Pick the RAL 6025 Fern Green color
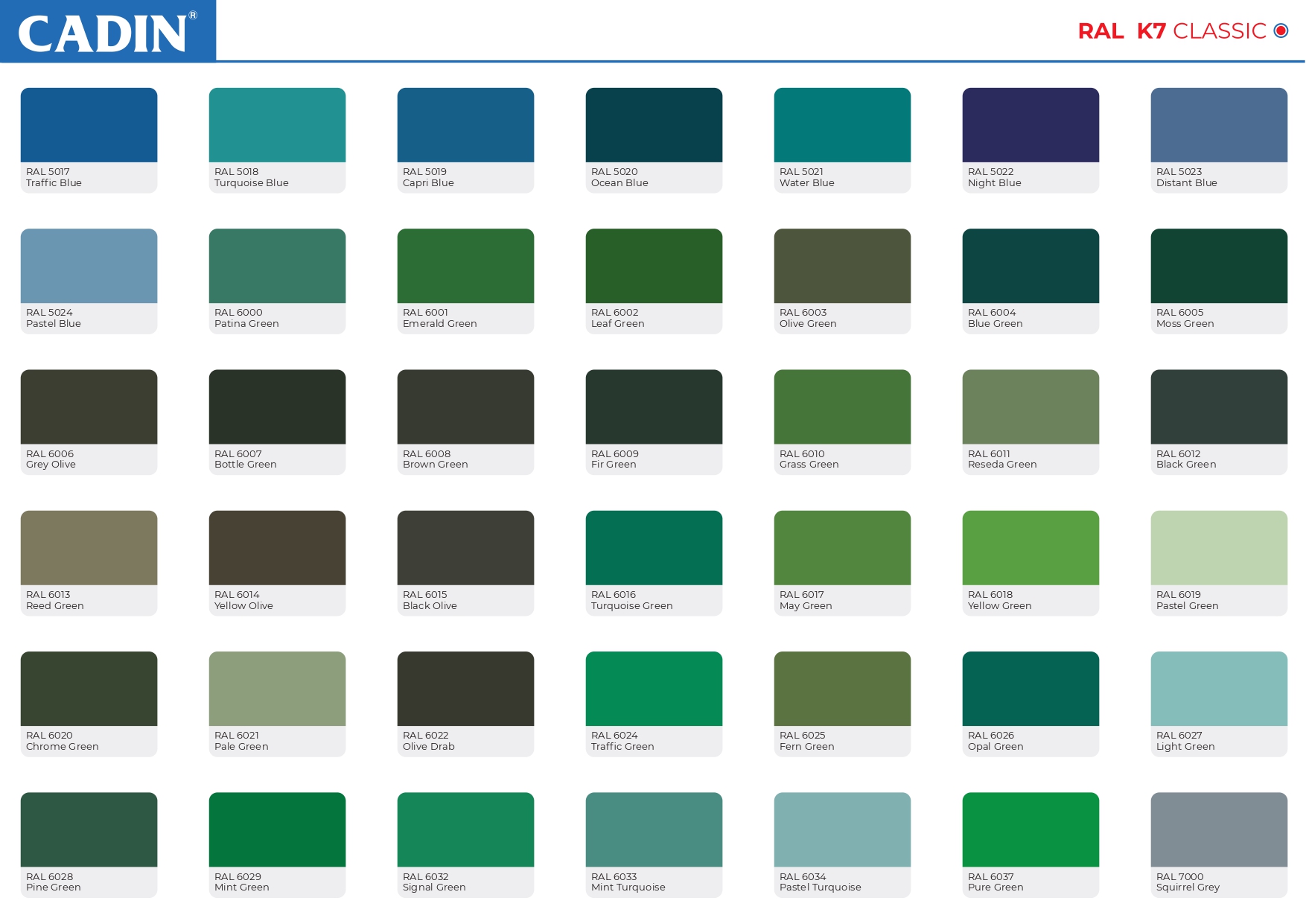This screenshot has height=924, width=1306. (x=842, y=689)
